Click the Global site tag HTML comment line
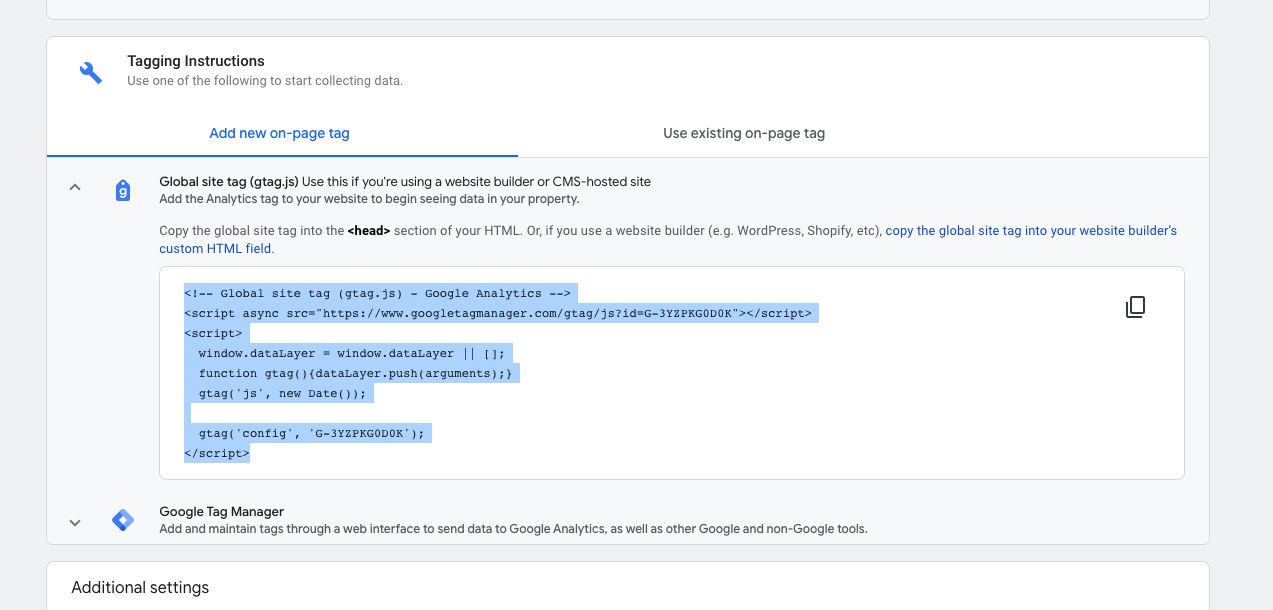 [x=378, y=294]
